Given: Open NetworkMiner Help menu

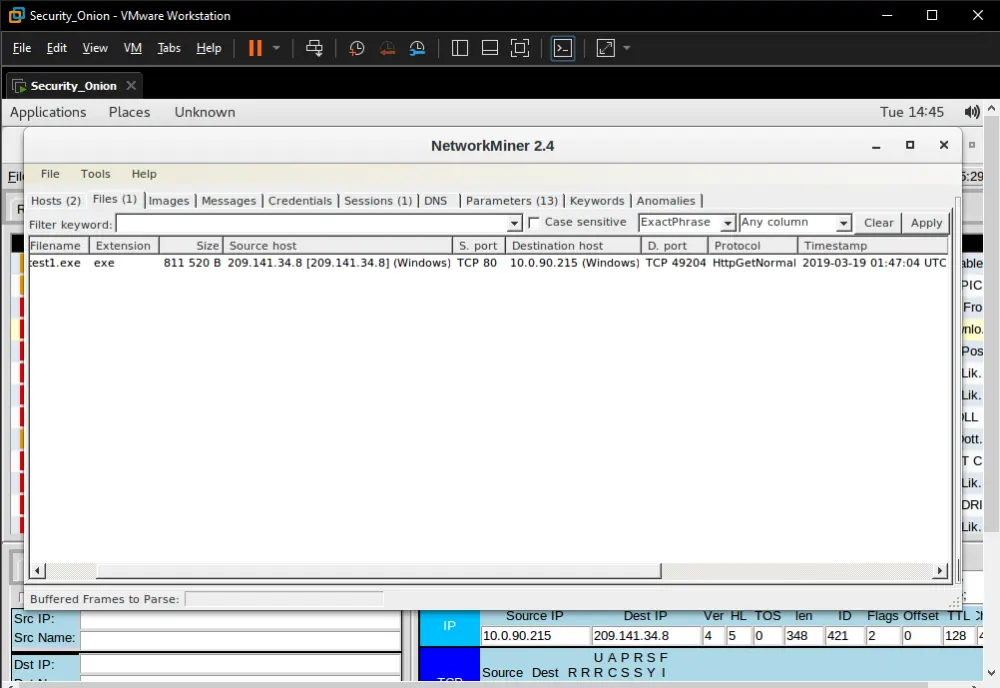Looking at the screenshot, I should tap(144, 174).
